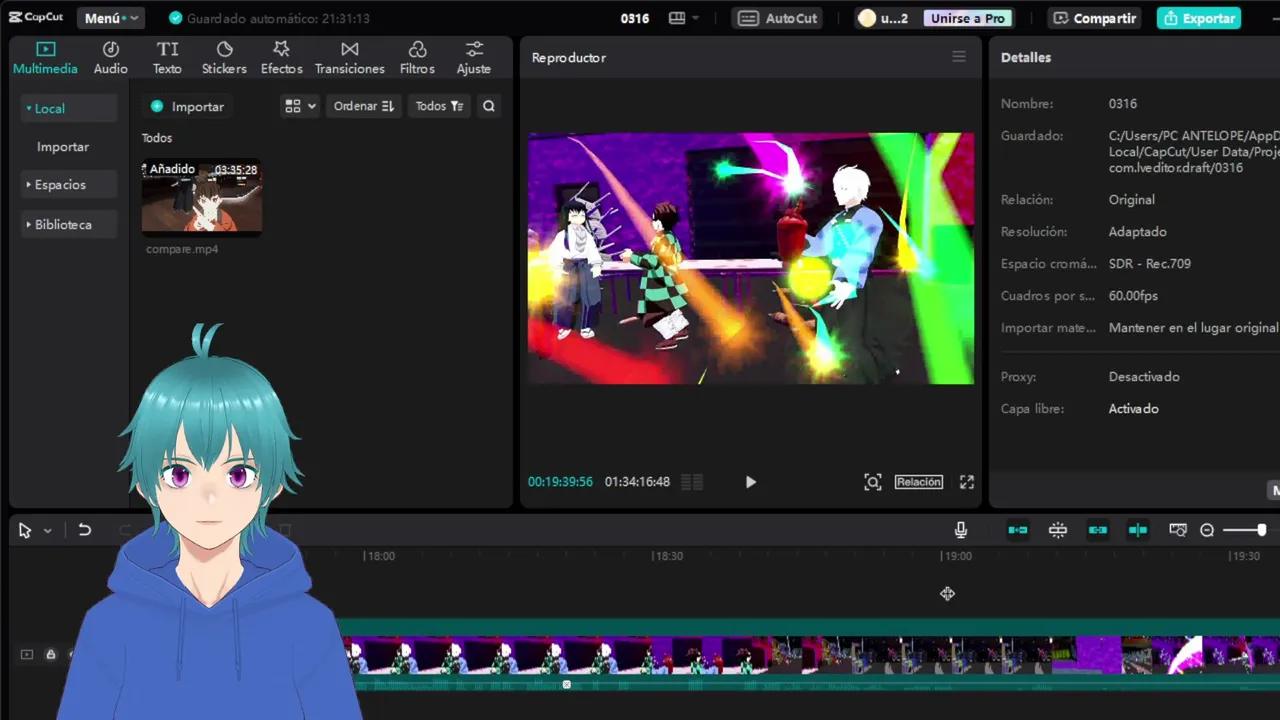Screen dimensions: 1280x720
Task: Click the Resolución Adaptado value
Action: coord(1138,232)
